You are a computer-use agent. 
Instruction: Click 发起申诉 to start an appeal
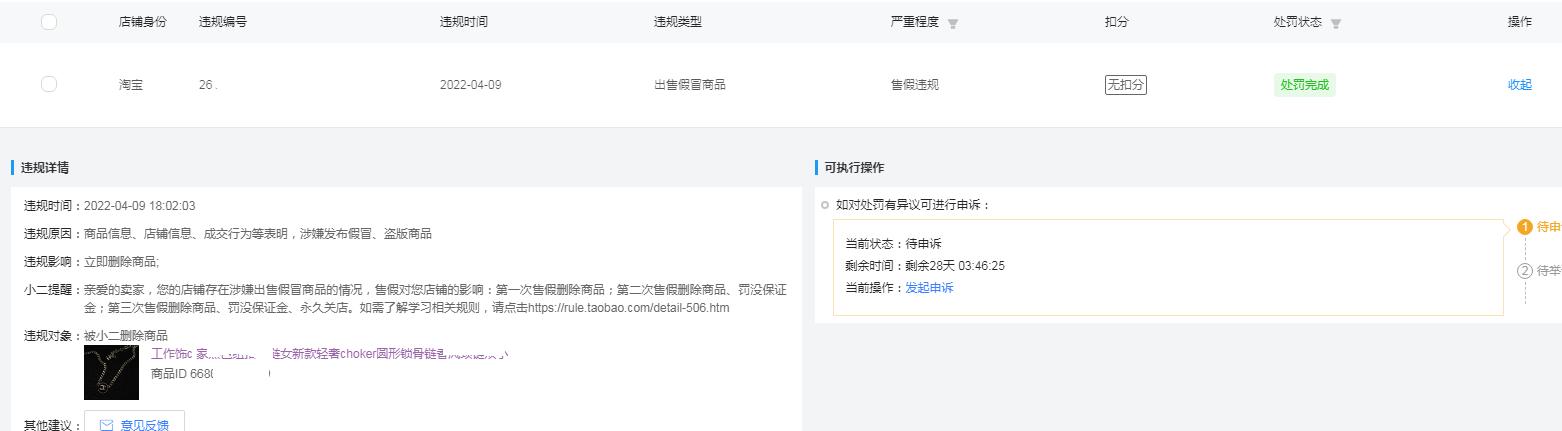pyautogui.click(x=929, y=288)
